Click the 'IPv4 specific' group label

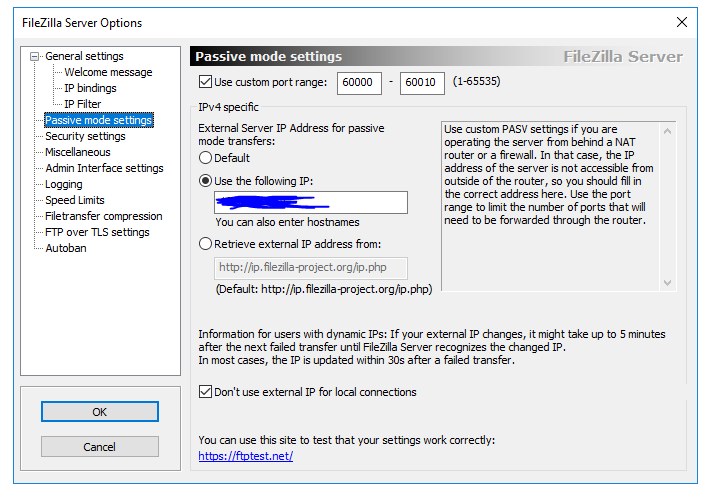tap(229, 107)
